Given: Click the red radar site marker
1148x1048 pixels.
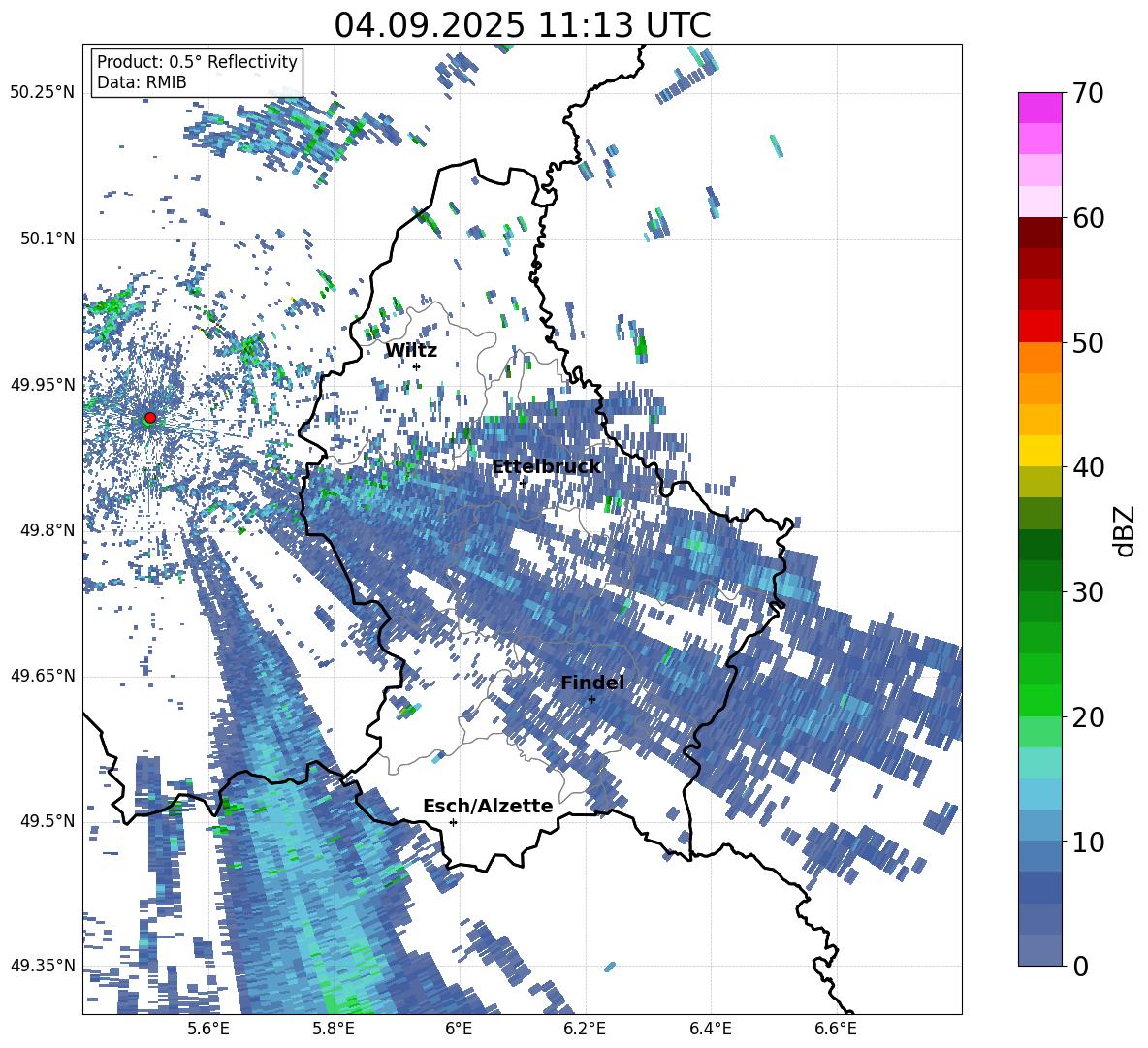Looking at the screenshot, I should click(x=150, y=417).
